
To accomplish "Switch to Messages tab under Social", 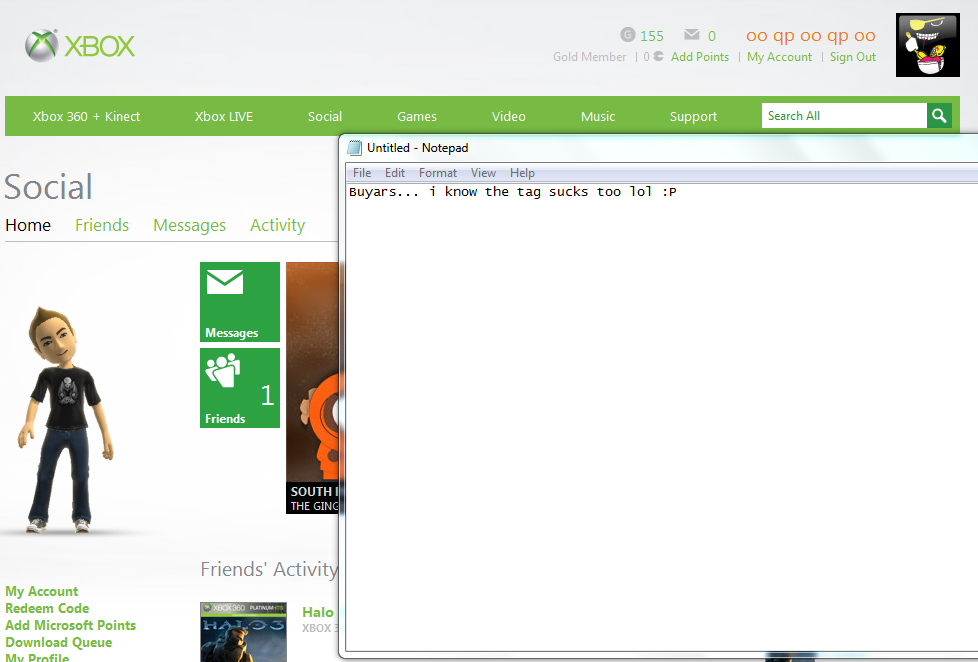I will pos(190,225).
